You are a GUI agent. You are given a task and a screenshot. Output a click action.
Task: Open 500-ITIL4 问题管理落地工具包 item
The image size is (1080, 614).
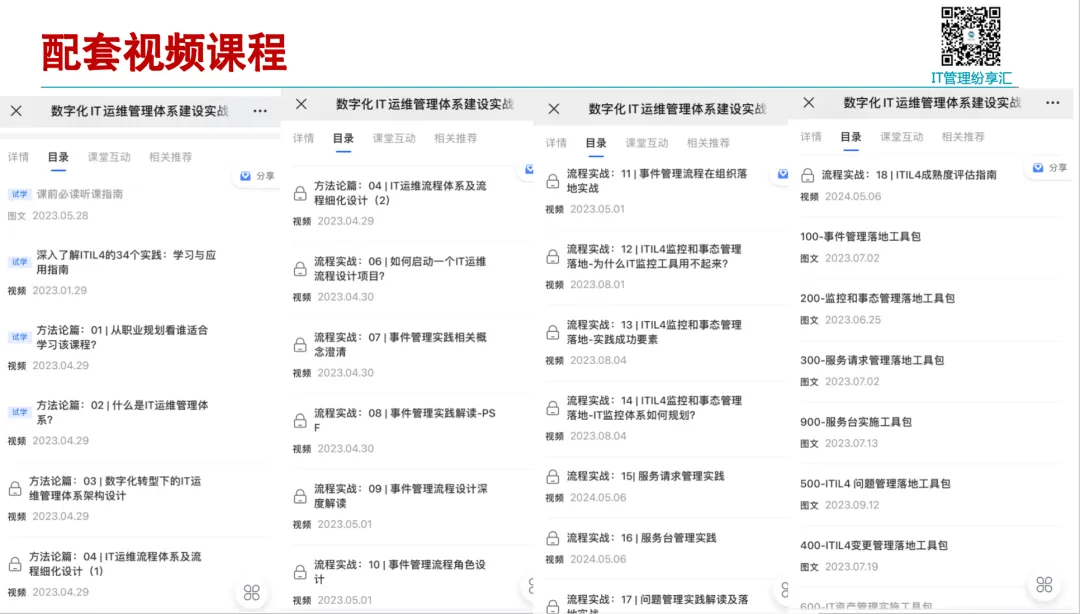(875, 484)
